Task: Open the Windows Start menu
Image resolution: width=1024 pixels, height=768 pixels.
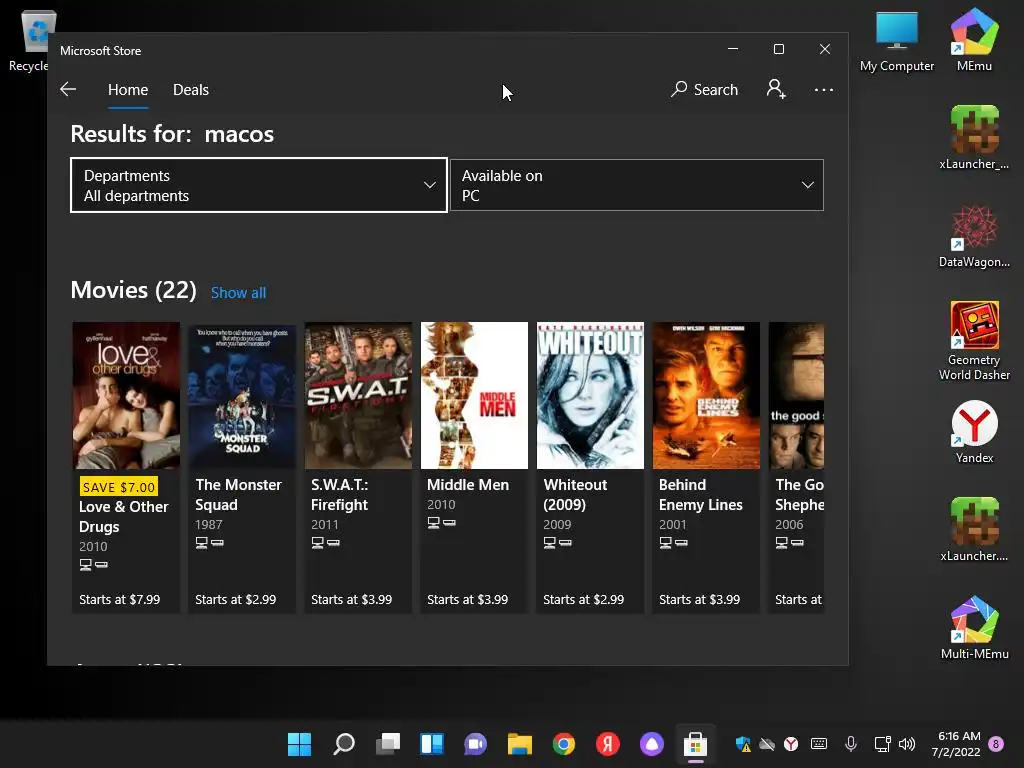Action: [300, 744]
